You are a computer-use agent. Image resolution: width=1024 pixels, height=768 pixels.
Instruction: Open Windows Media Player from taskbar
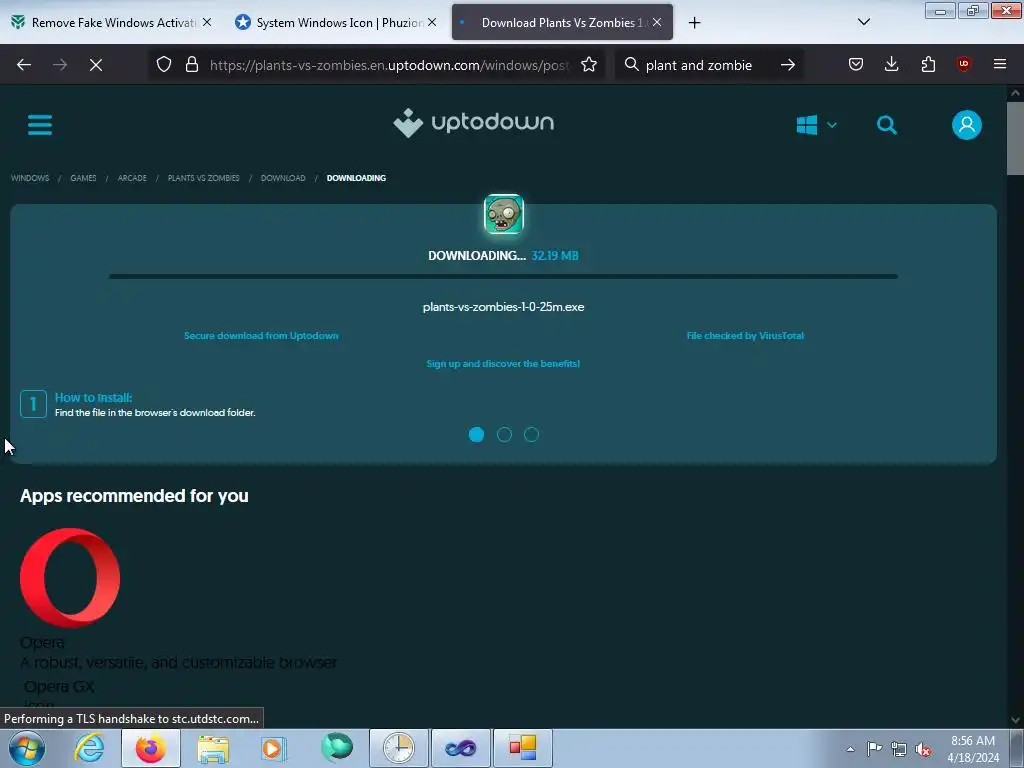click(x=274, y=749)
